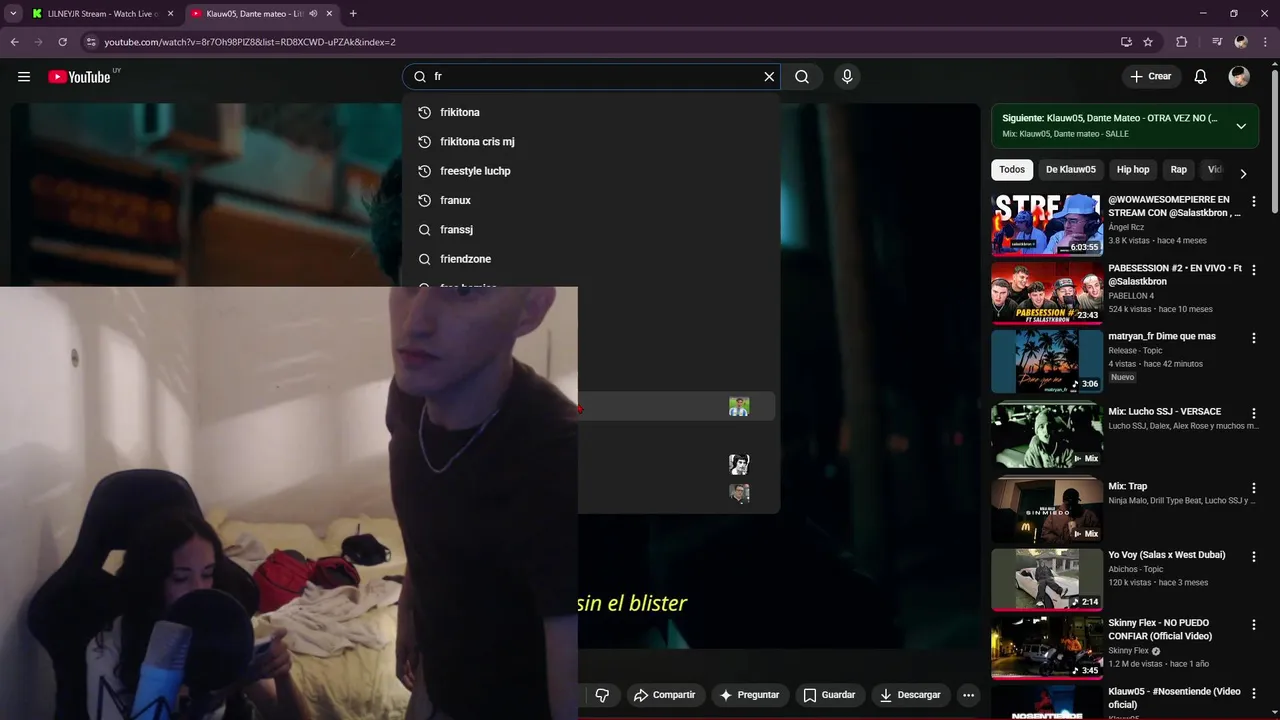Viewport: 1280px width, 720px height.
Task: Open Skinny Flex - NO PUEDO CONFIAR title
Action: [x=1160, y=629]
